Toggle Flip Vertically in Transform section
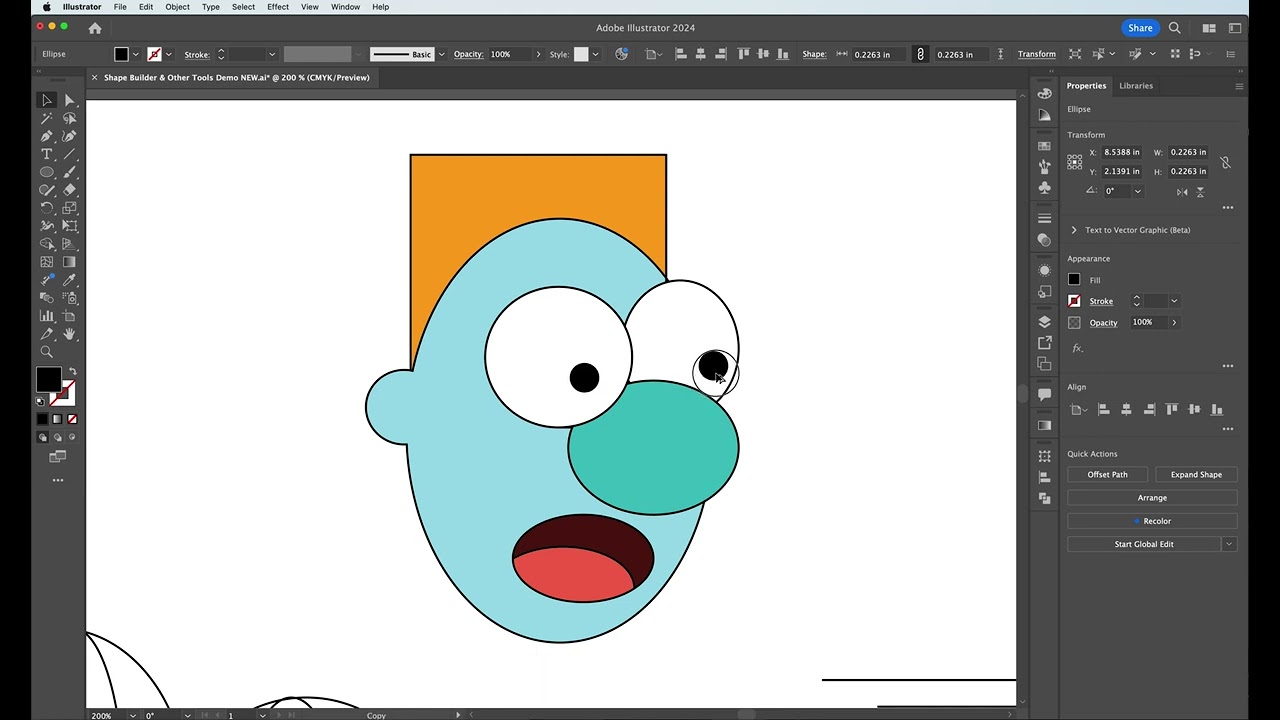 [1200, 191]
